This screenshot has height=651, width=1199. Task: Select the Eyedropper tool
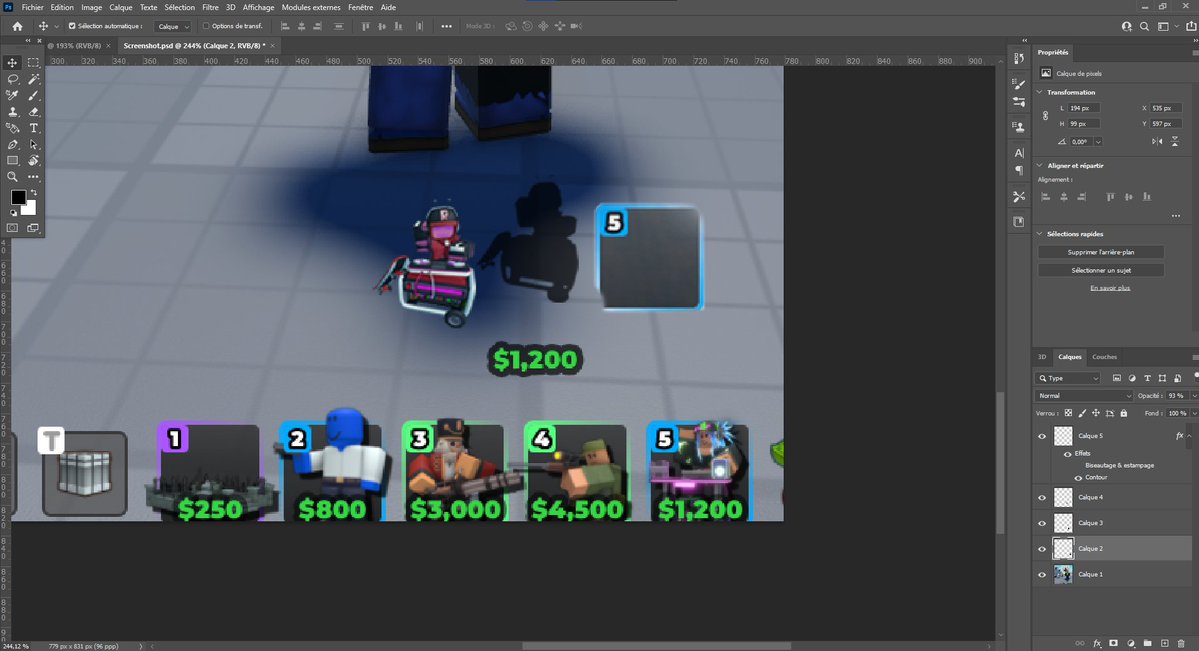click(12, 96)
